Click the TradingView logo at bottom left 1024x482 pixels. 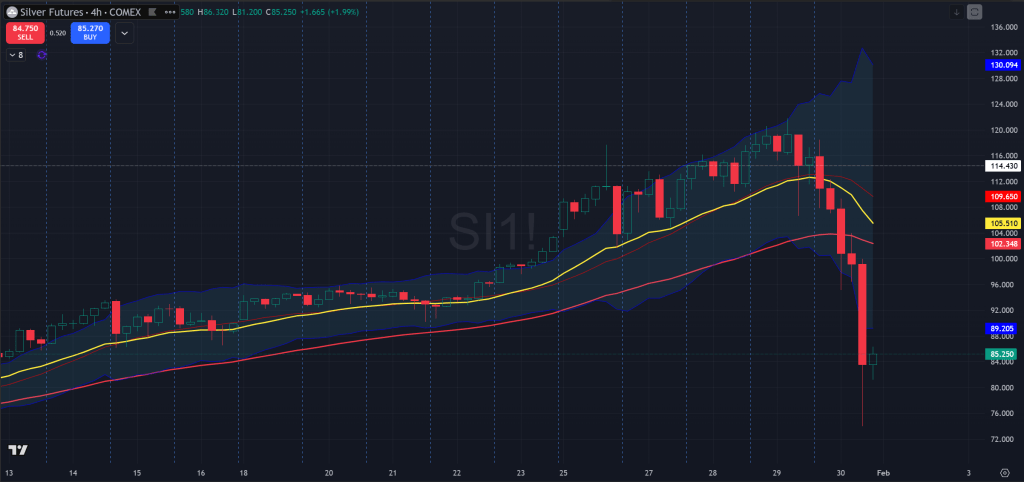coord(17,451)
